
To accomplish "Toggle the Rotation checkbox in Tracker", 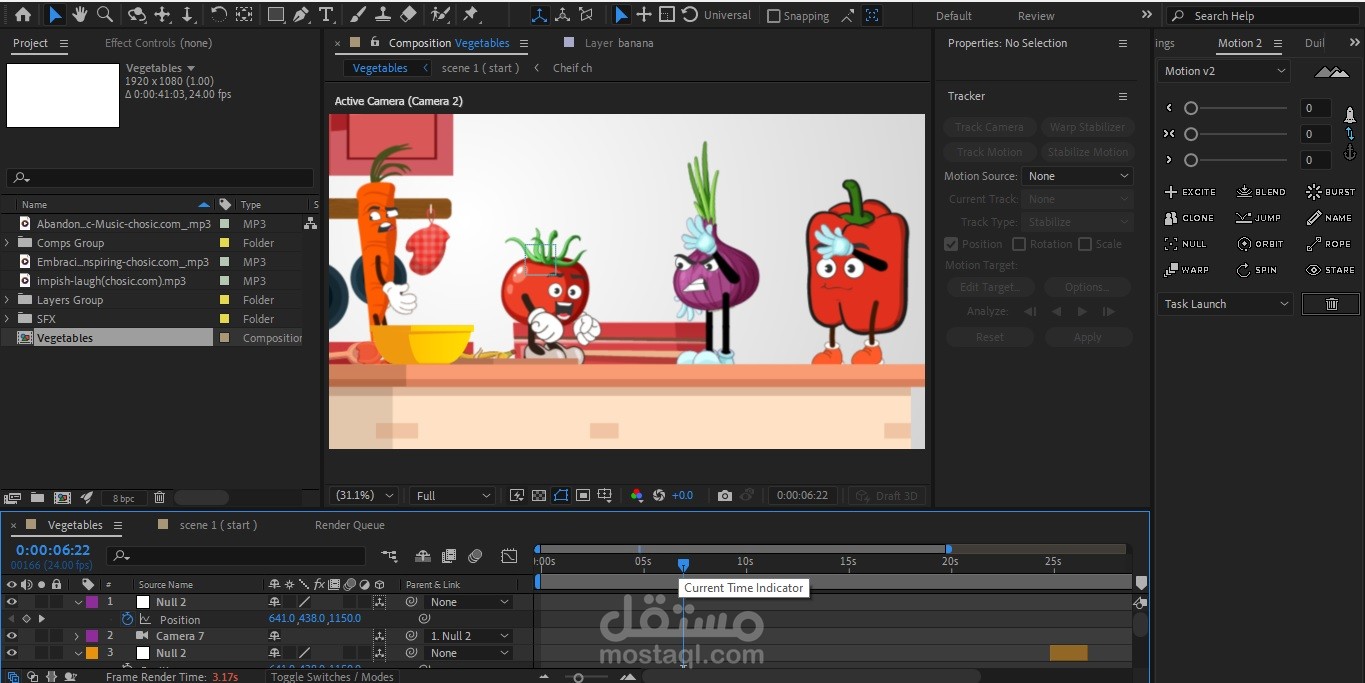I will [x=1019, y=244].
